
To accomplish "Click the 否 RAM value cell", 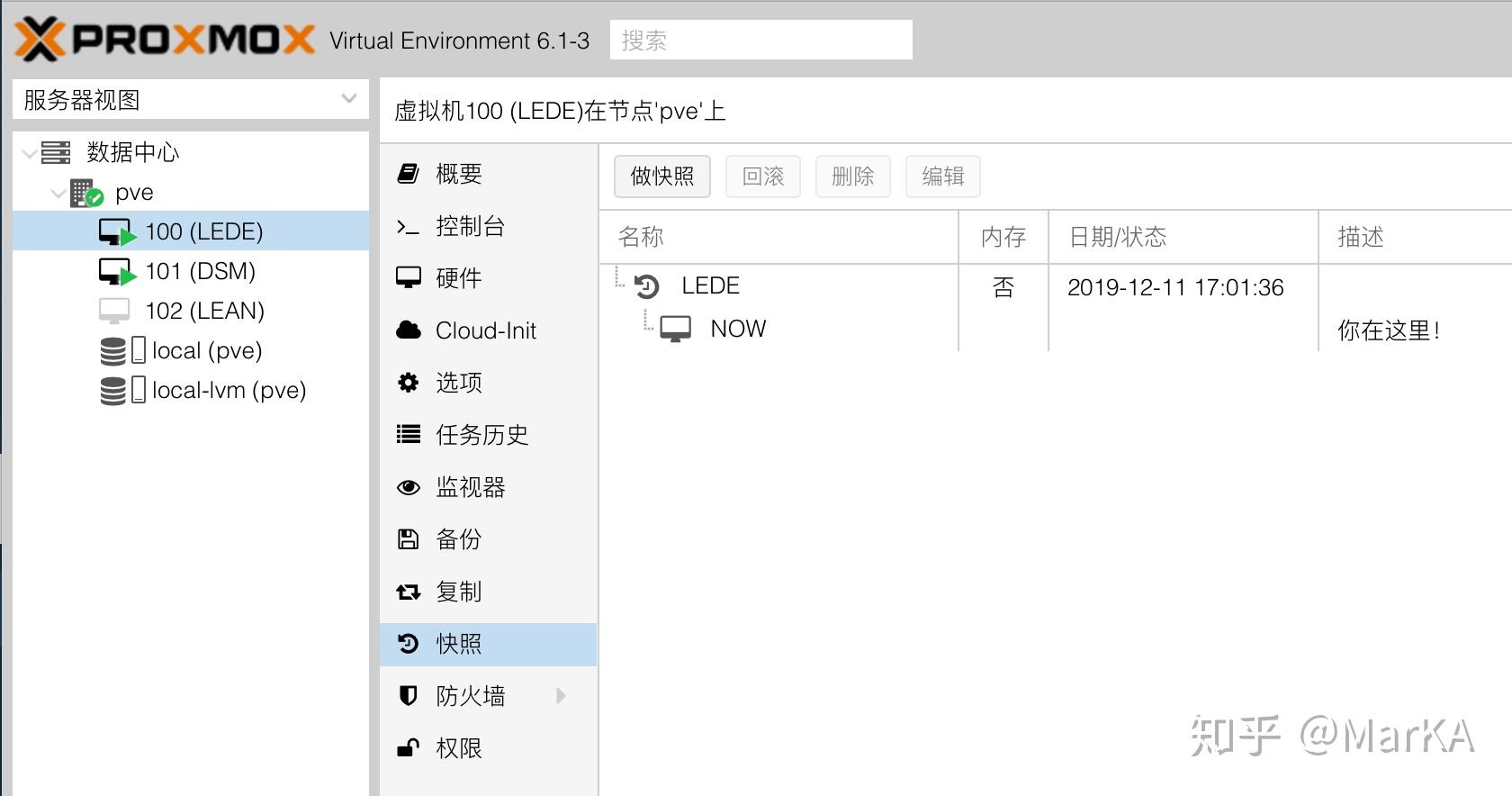I will point(1003,287).
